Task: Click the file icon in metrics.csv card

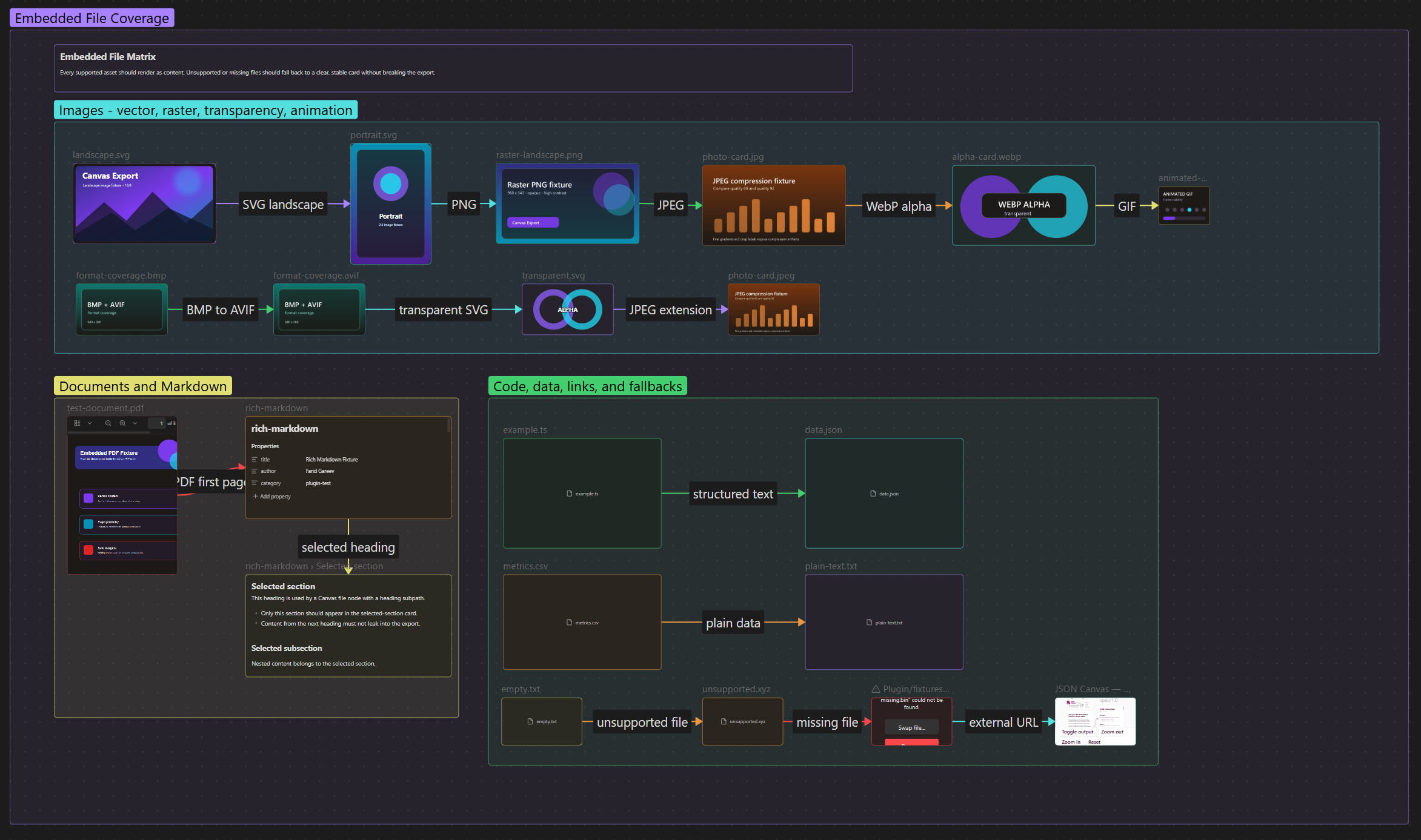Action: coord(569,623)
